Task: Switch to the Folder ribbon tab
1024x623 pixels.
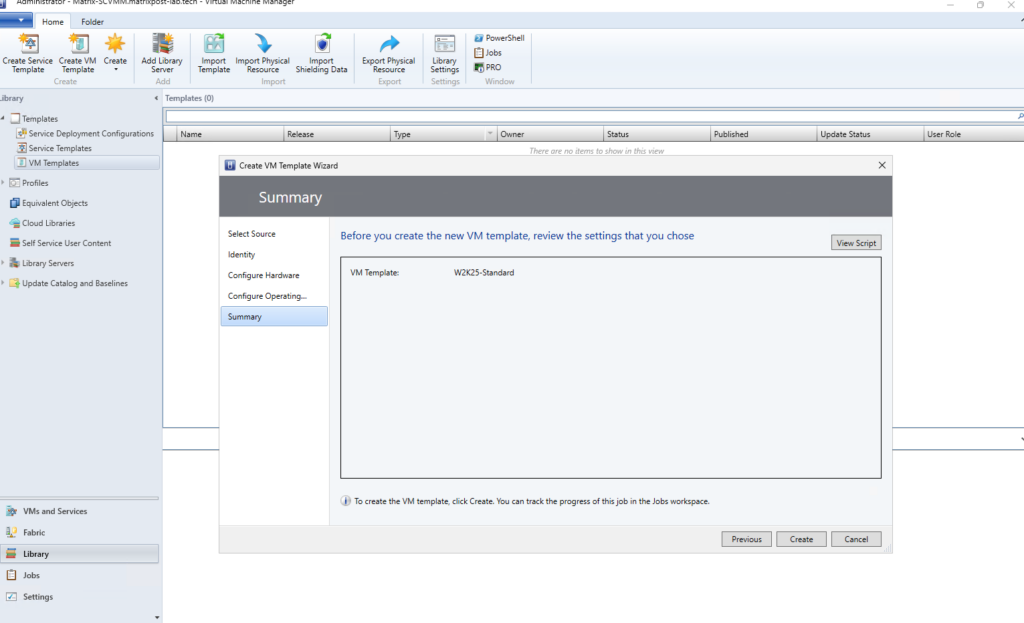Action: pos(92,22)
